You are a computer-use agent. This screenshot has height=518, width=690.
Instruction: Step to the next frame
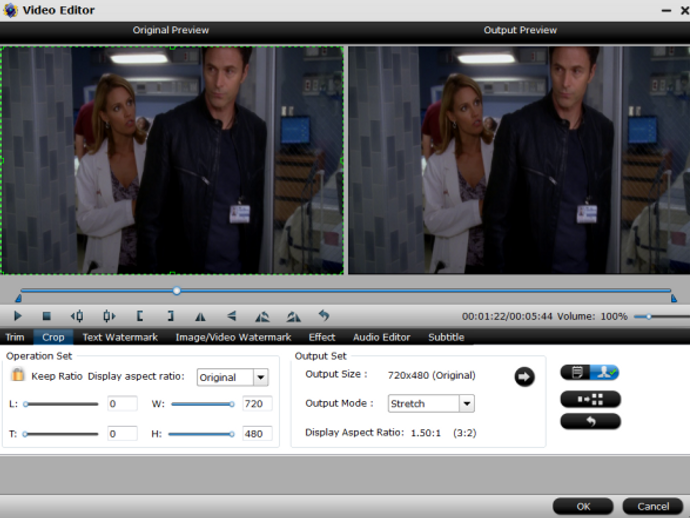109,316
